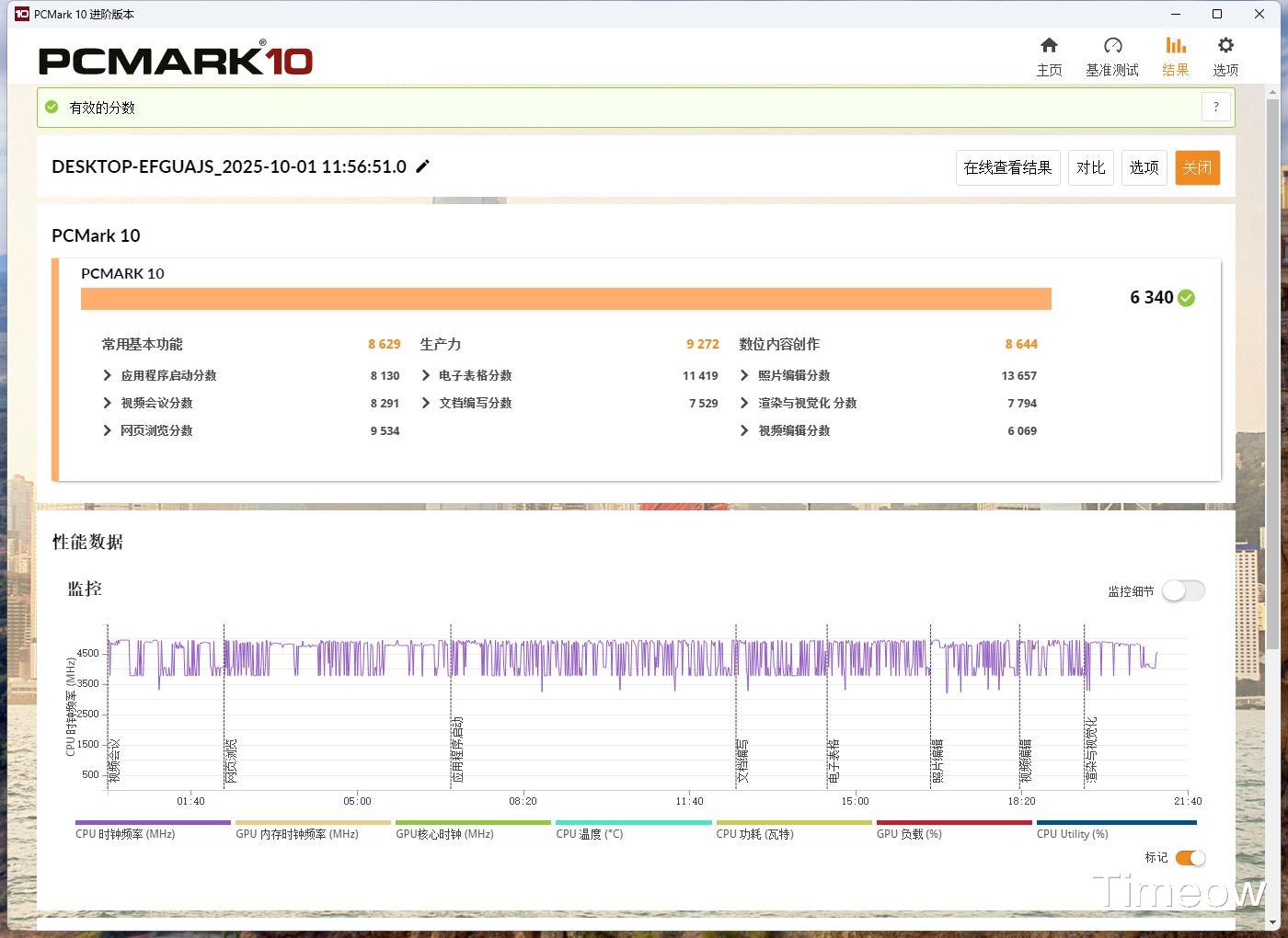1288x938 pixels.
Task: Click the 视频编辑 marker on the chart
Action: (1026, 761)
